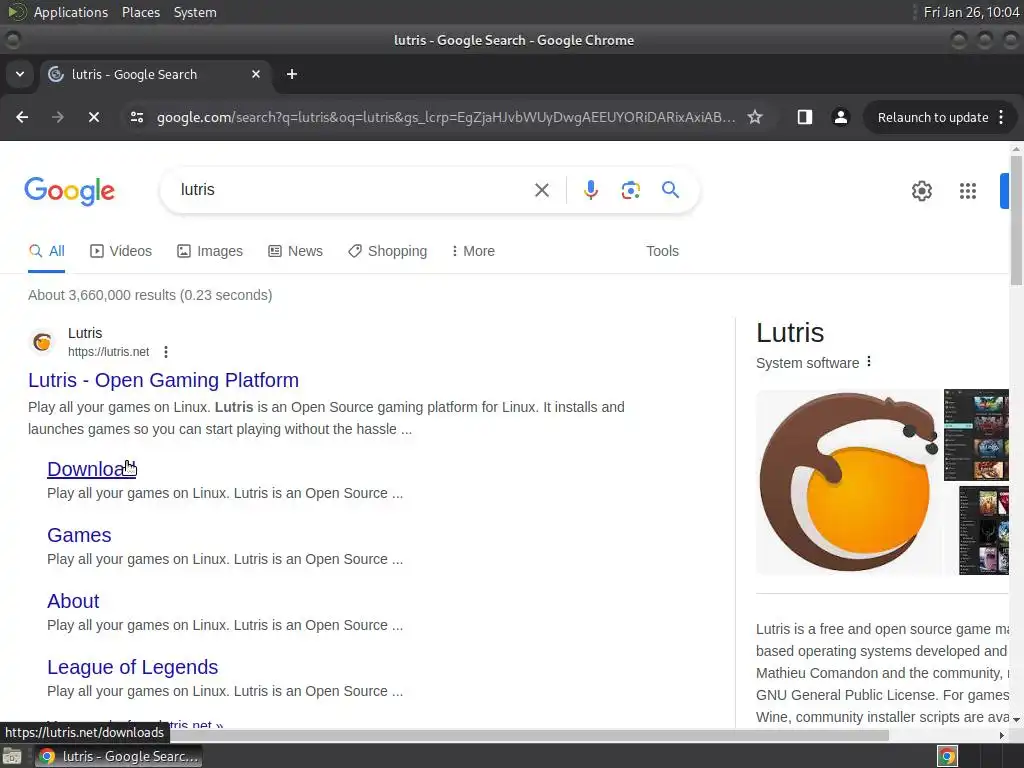Viewport: 1024px width, 768px height.
Task: Show desktop via taskbar icon
Action: pos(12,756)
